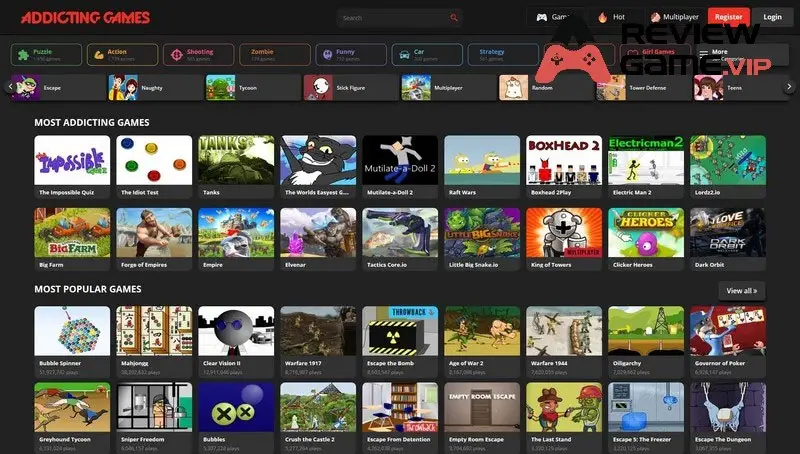Select the Shooting category
Screen dimensions: 800x454
[x=198, y=55]
